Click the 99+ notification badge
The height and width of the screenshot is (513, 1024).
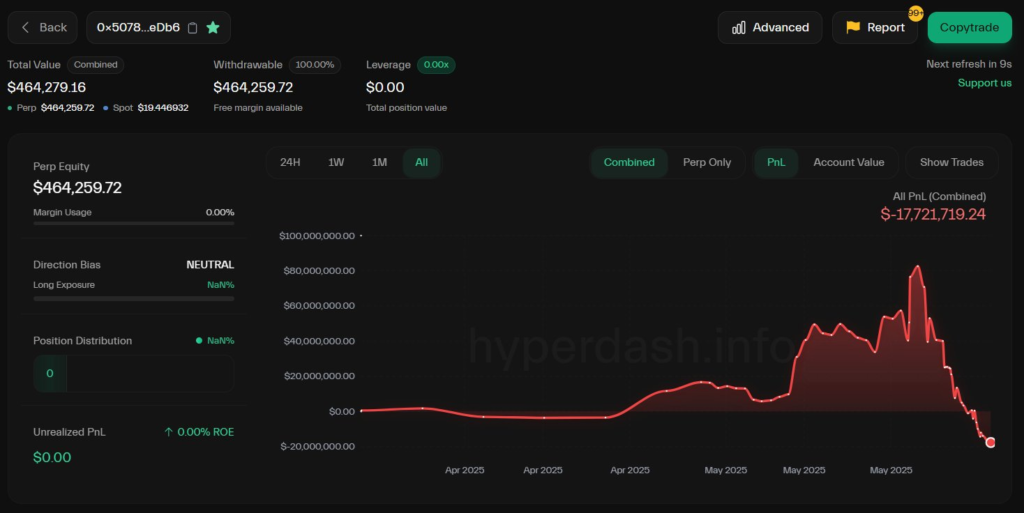915,13
